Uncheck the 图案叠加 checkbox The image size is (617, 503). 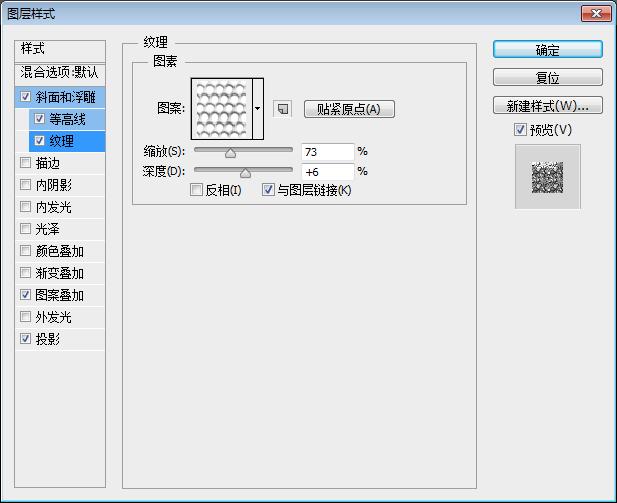(26, 295)
